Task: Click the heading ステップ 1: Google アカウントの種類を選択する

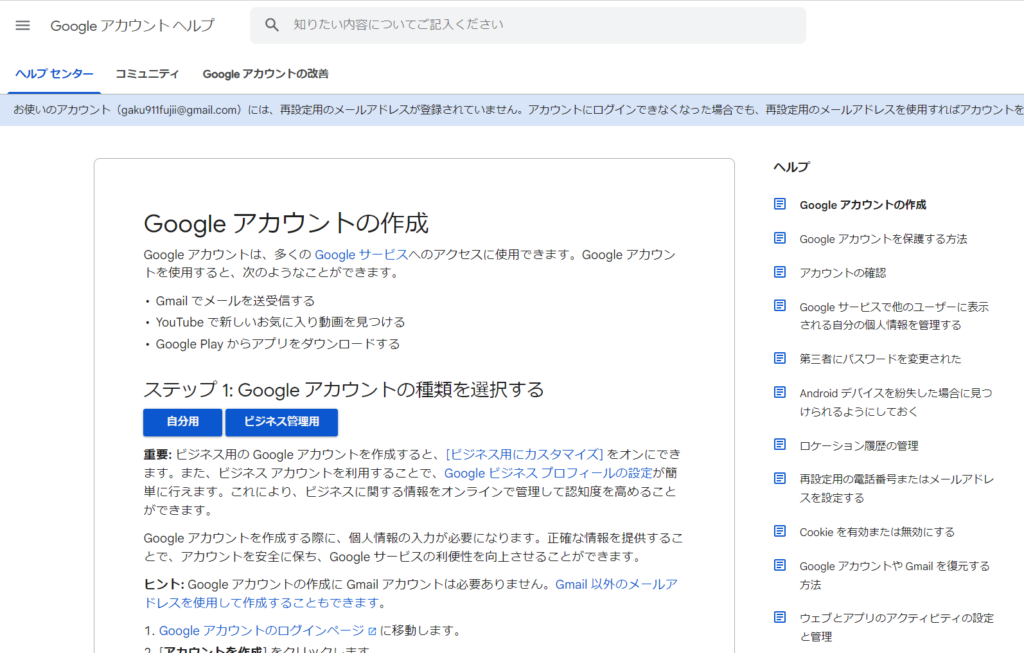Action: point(344,390)
